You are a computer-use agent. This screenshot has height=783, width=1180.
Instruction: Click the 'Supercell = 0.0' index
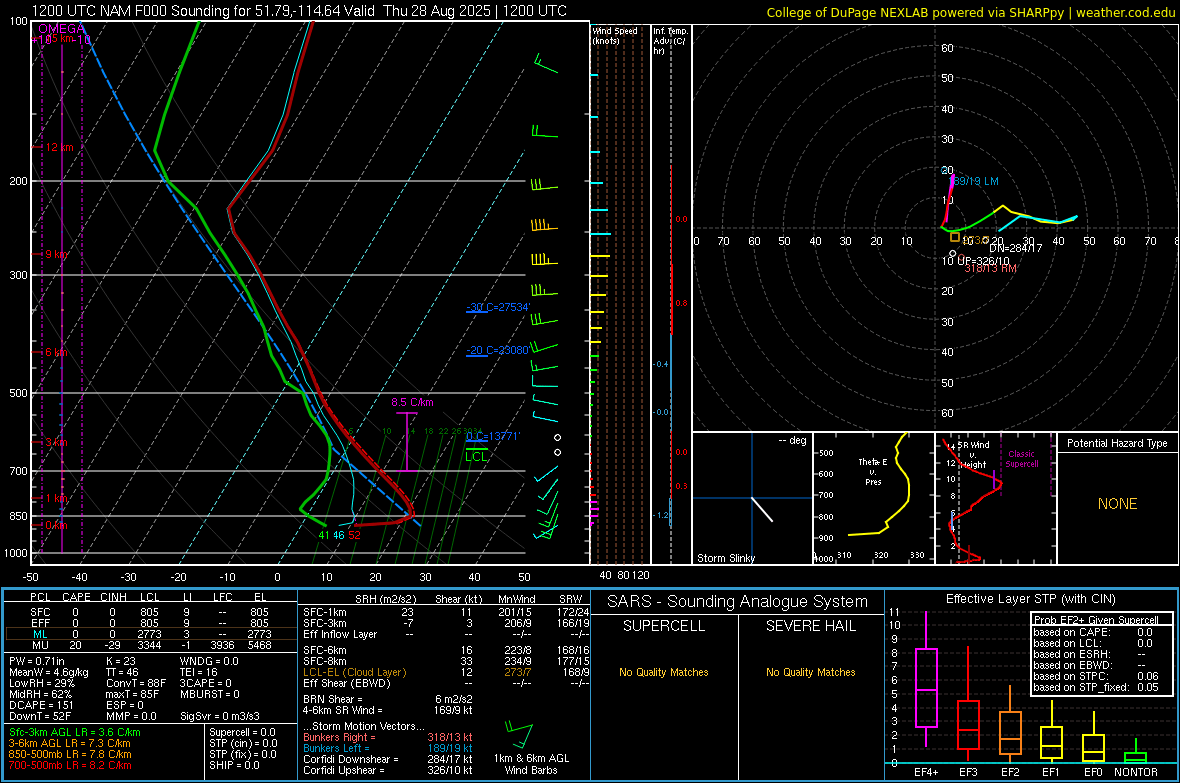pyautogui.click(x=242, y=732)
